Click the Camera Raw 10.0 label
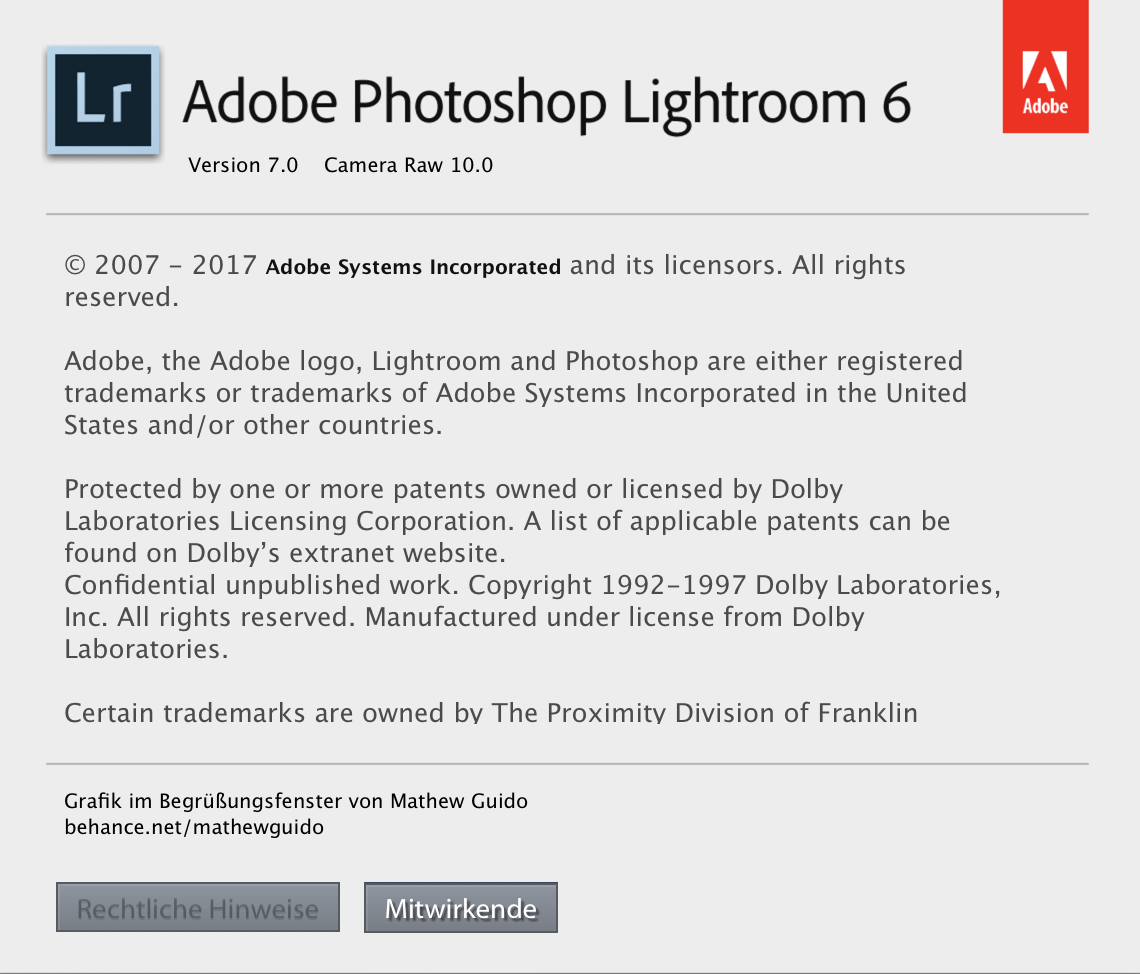This screenshot has height=974, width=1140. click(408, 165)
